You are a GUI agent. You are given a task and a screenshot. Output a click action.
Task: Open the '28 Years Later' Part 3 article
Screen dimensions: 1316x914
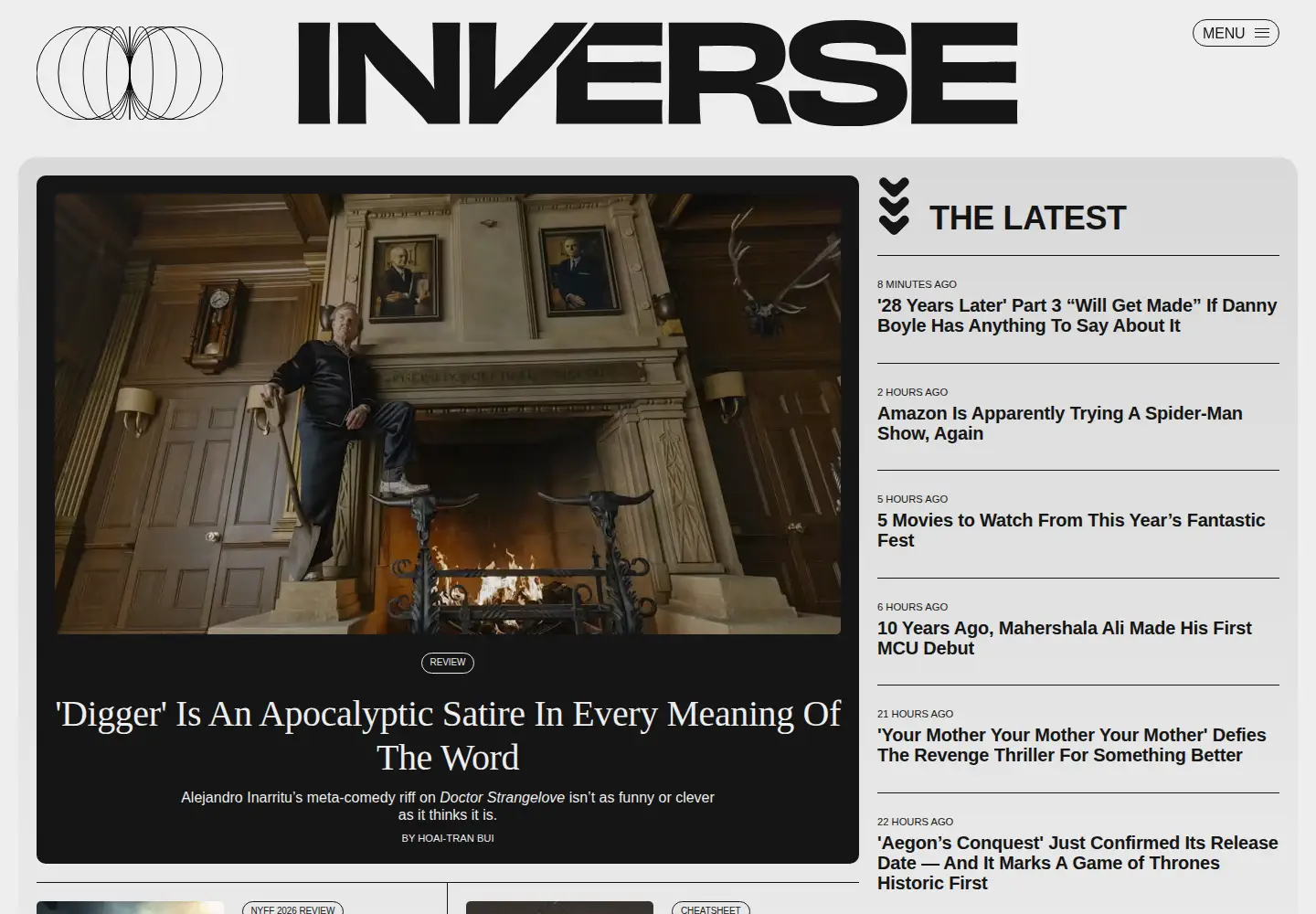pos(1077,315)
